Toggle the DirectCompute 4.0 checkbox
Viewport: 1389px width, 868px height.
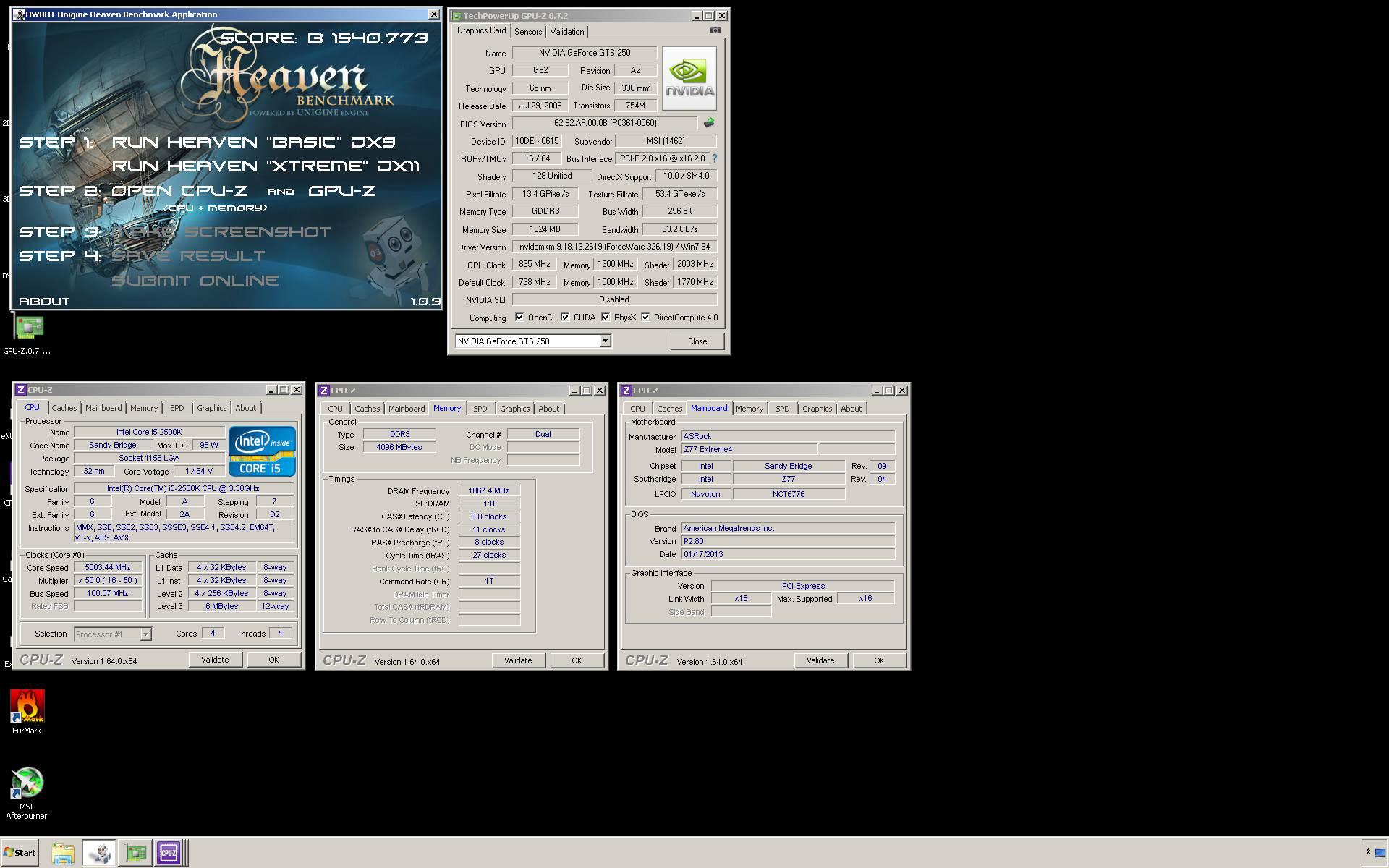click(x=645, y=317)
